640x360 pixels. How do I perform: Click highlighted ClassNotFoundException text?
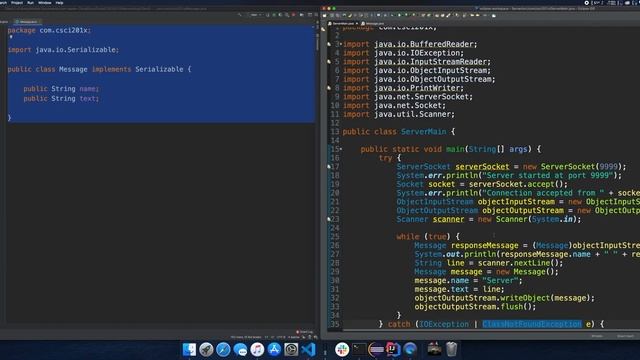pyautogui.click(x=532, y=324)
